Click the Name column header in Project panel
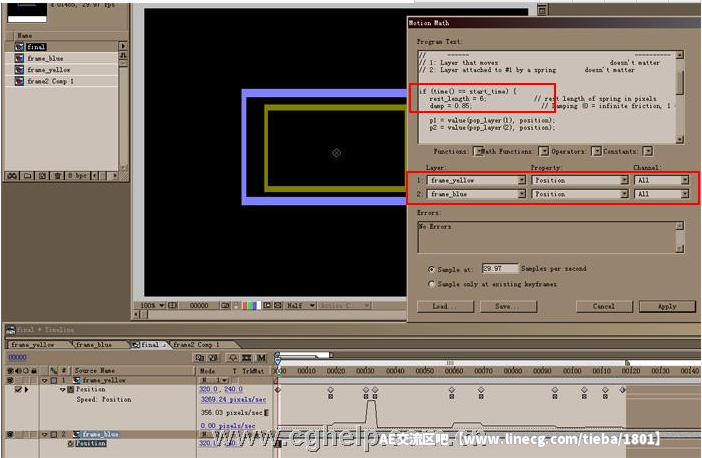The height and width of the screenshot is (458, 702). click(x=25, y=35)
